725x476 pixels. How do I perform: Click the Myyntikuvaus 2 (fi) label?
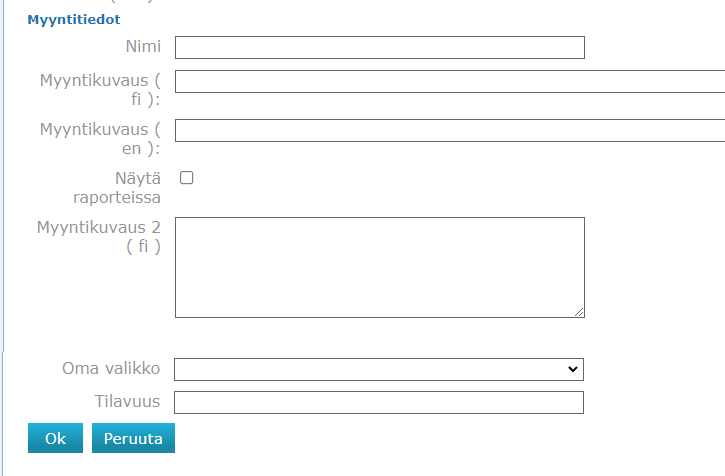click(x=99, y=236)
